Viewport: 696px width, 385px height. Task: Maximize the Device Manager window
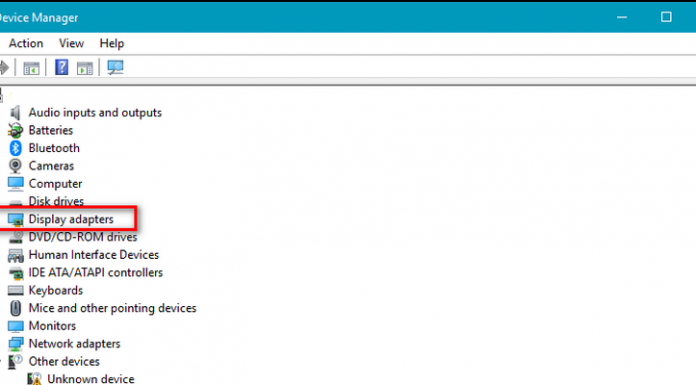pyautogui.click(x=666, y=17)
